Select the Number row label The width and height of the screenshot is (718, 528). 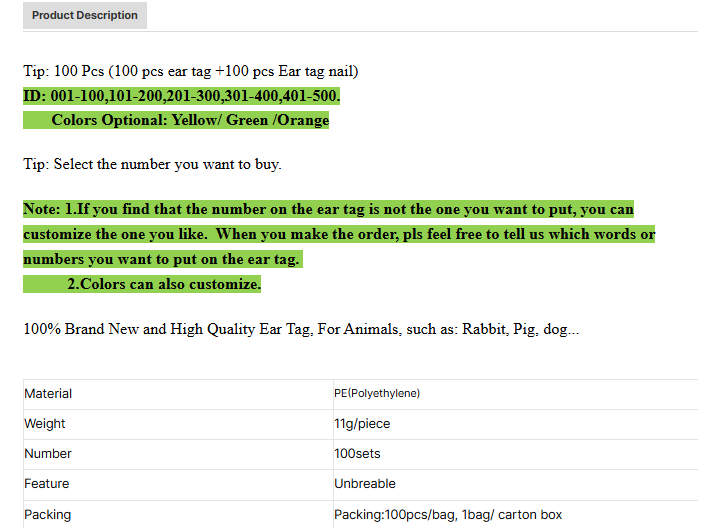48,454
